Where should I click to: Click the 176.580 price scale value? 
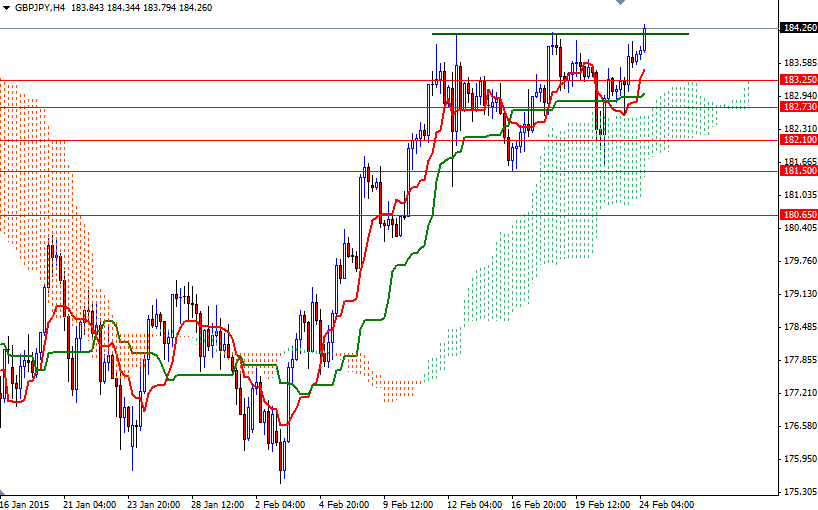(800, 426)
